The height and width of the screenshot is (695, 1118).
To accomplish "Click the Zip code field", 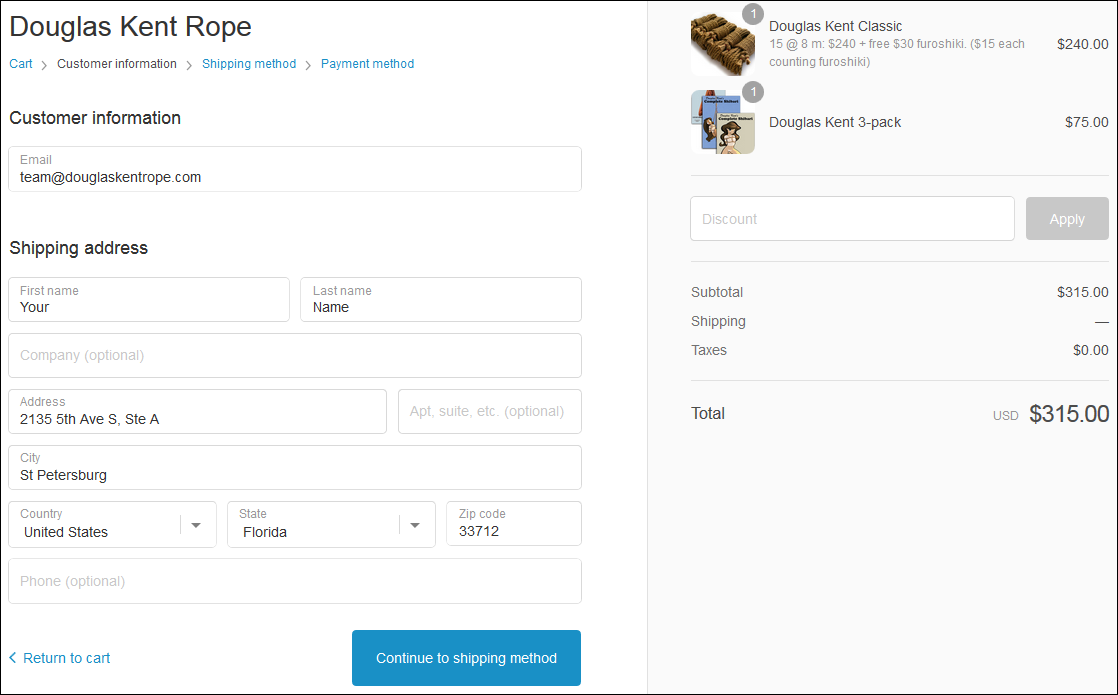I will pyautogui.click(x=514, y=524).
